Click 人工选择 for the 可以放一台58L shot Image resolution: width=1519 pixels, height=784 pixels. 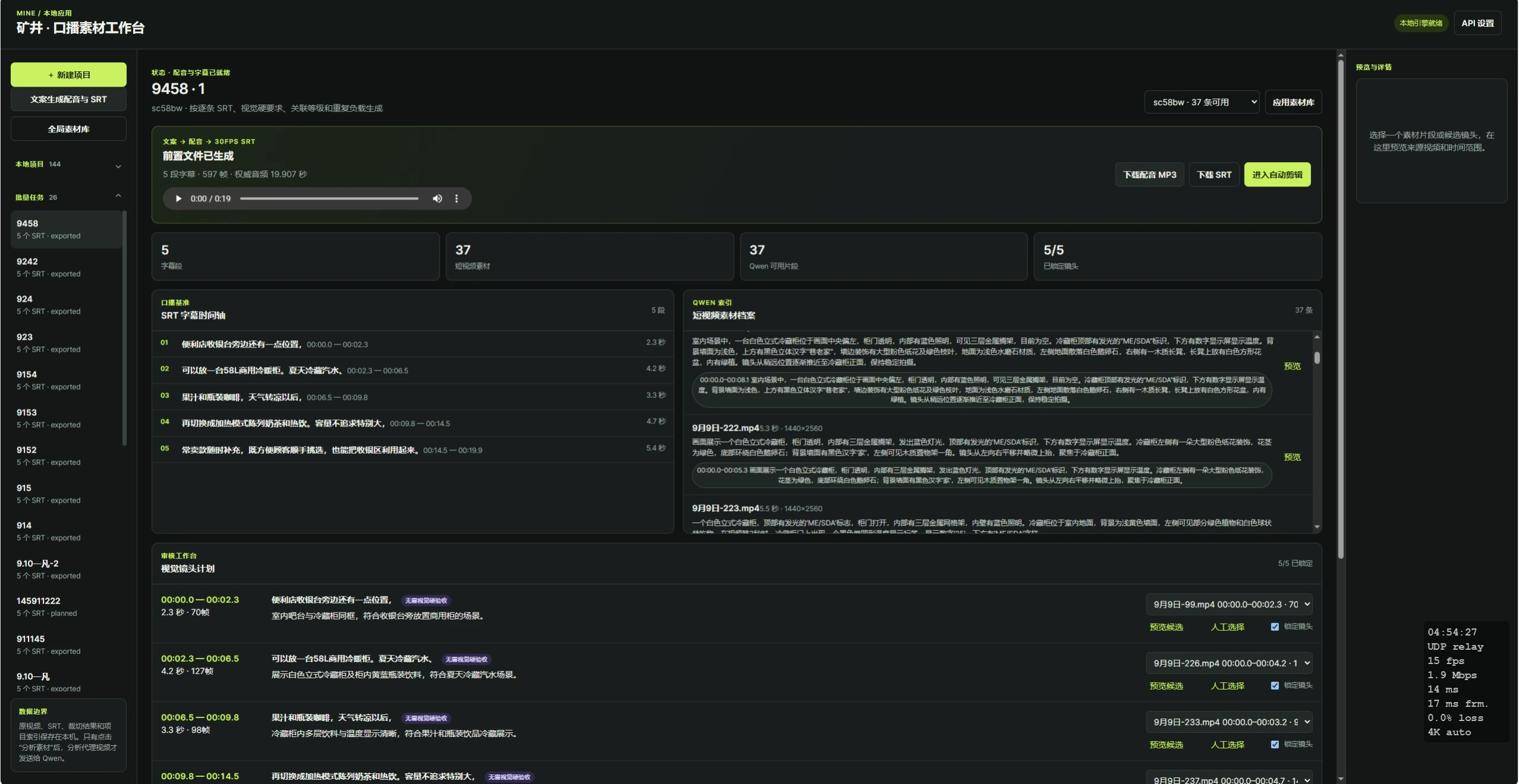coord(1227,685)
